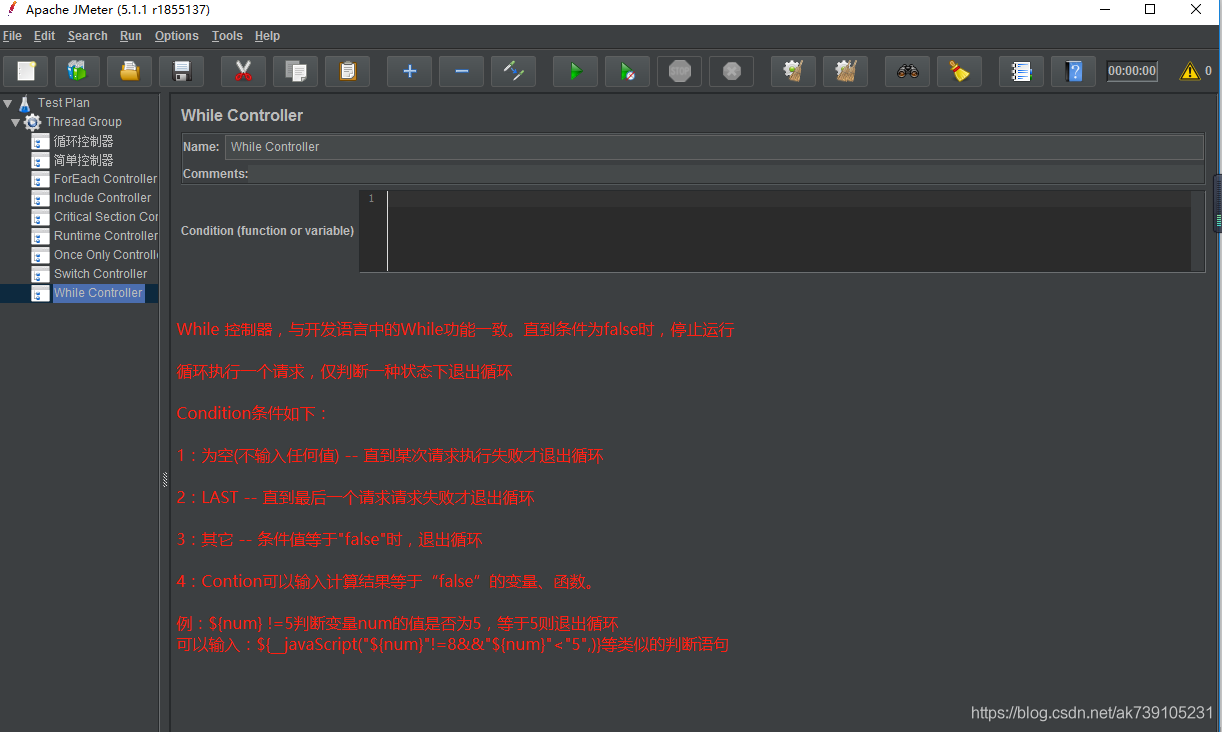Click the Name input field
This screenshot has height=732, width=1222.
(x=714, y=147)
